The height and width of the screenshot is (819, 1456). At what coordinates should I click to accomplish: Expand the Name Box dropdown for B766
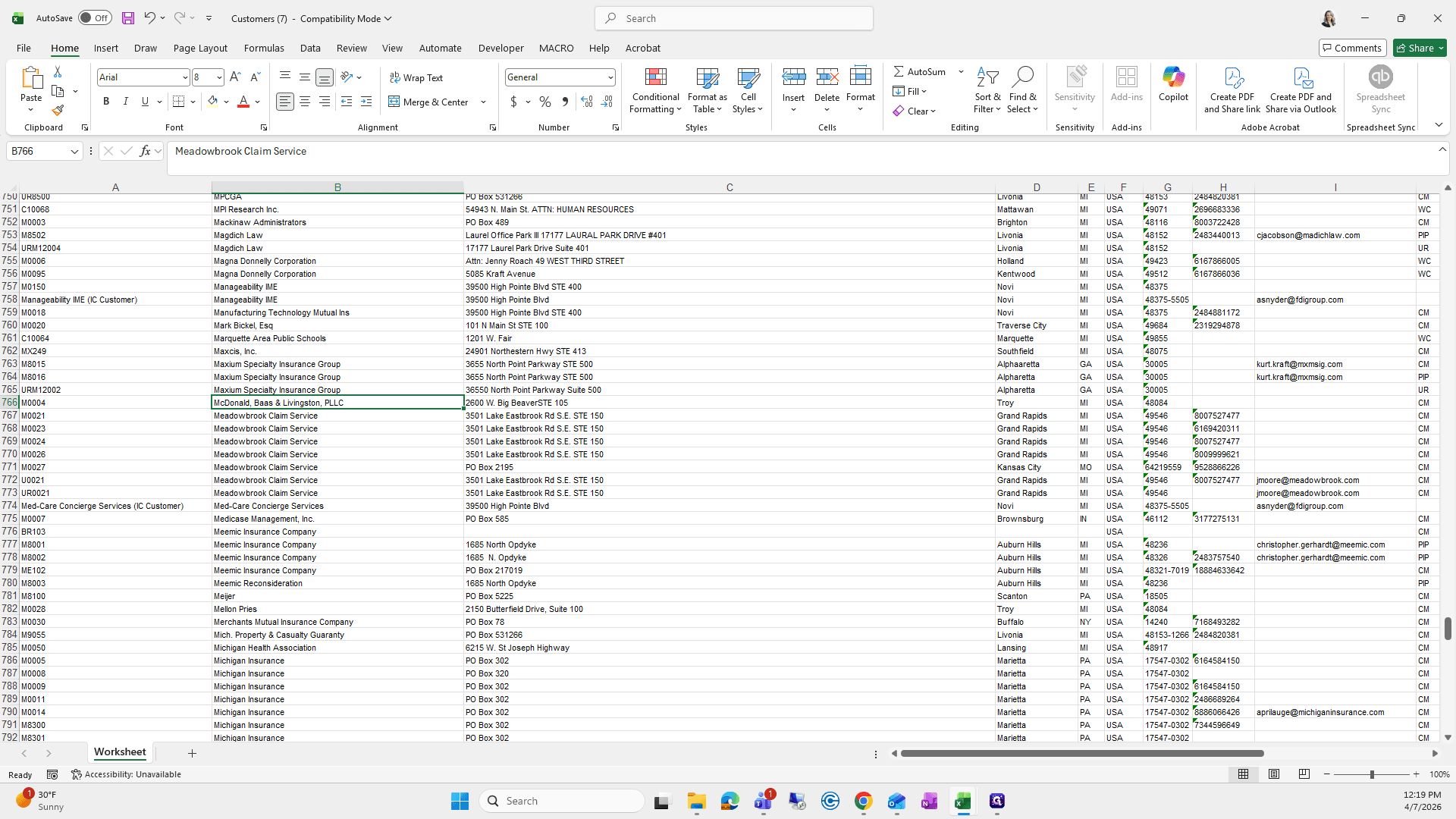(x=74, y=152)
